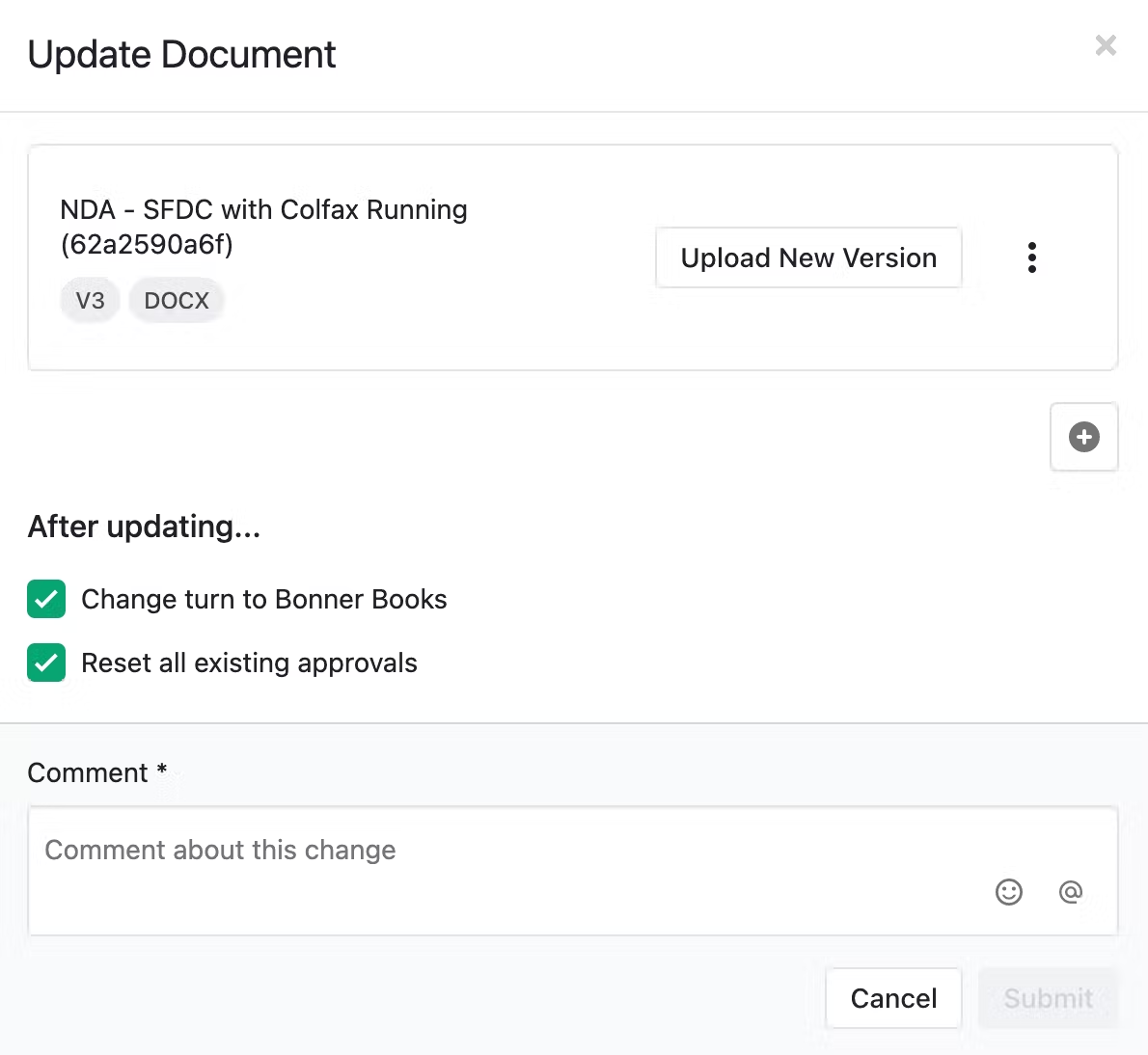
Task: Click the plus icon to add a document
Action: tap(1083, 437)
